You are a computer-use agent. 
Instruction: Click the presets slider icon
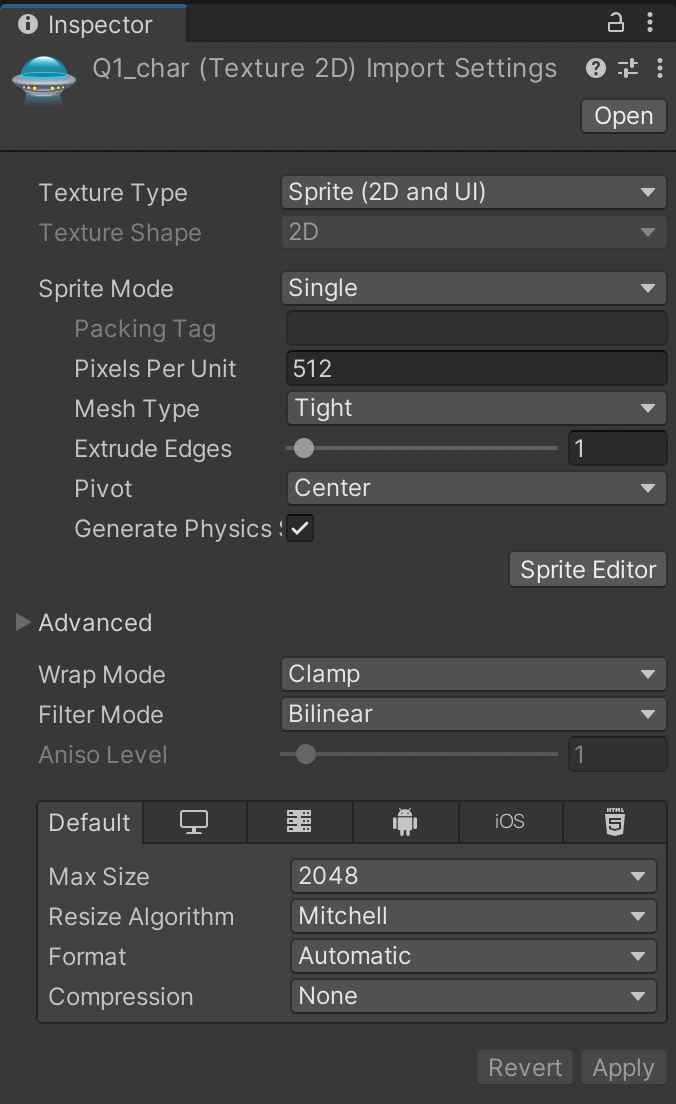click(628, 68)
